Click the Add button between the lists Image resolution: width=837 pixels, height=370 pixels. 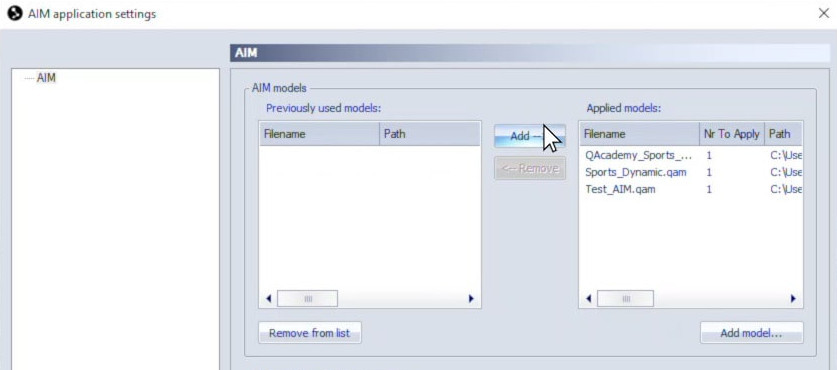(x=530, y=136)
